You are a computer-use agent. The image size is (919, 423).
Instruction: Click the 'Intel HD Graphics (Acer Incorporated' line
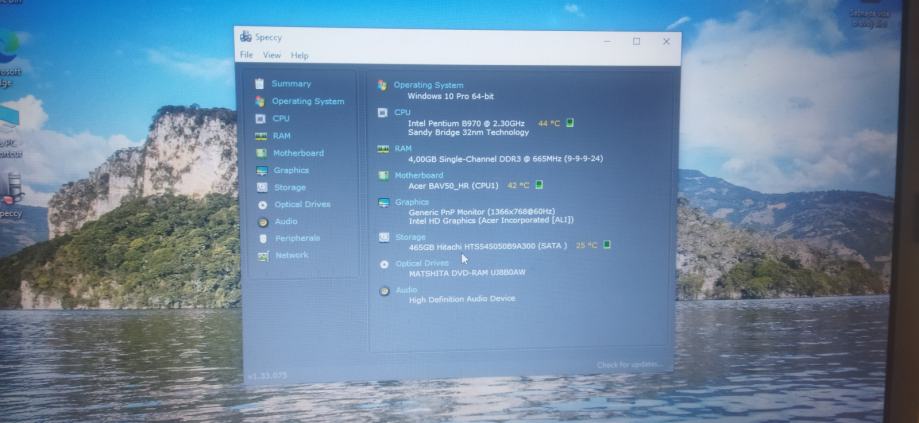click(x=491, y=220)
